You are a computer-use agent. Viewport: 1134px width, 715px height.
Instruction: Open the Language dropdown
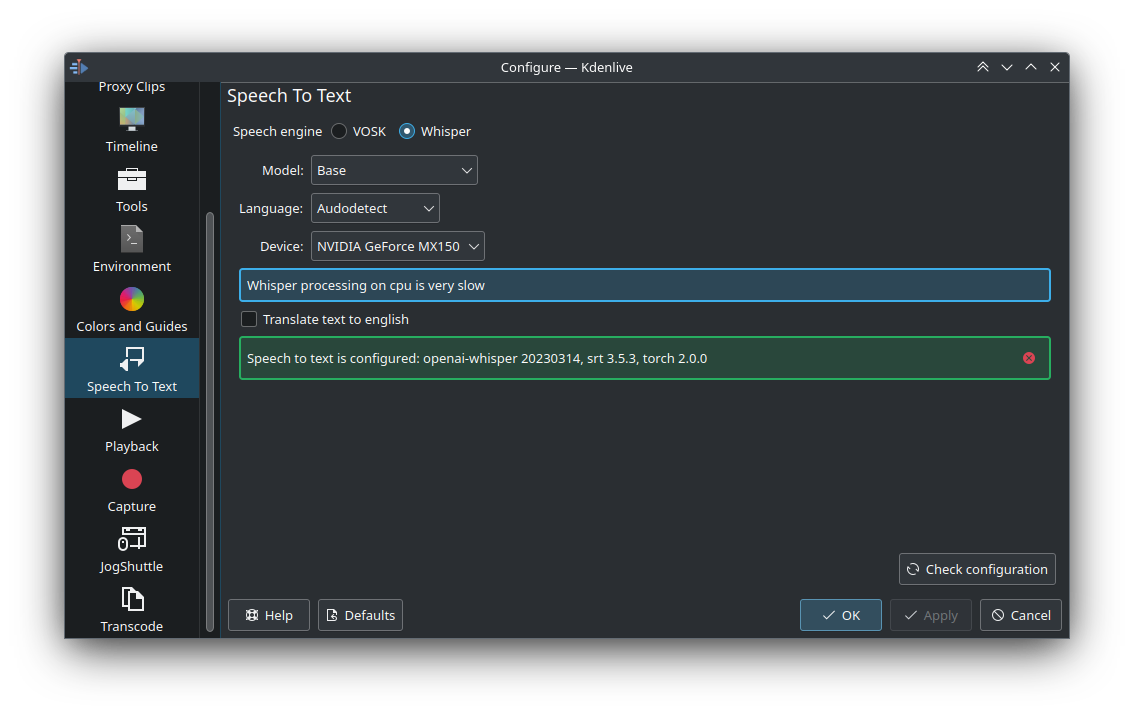tap(375, 208)
